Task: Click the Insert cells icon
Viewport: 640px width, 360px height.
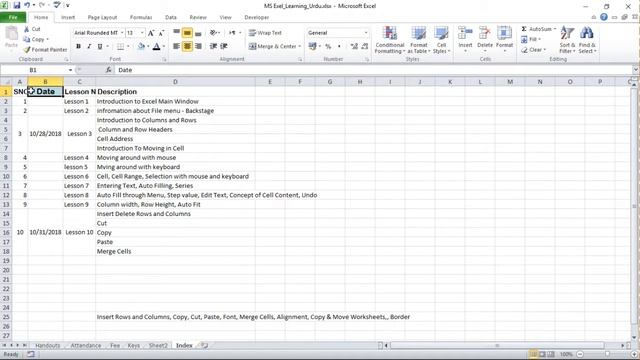Action: coord(465,33)
